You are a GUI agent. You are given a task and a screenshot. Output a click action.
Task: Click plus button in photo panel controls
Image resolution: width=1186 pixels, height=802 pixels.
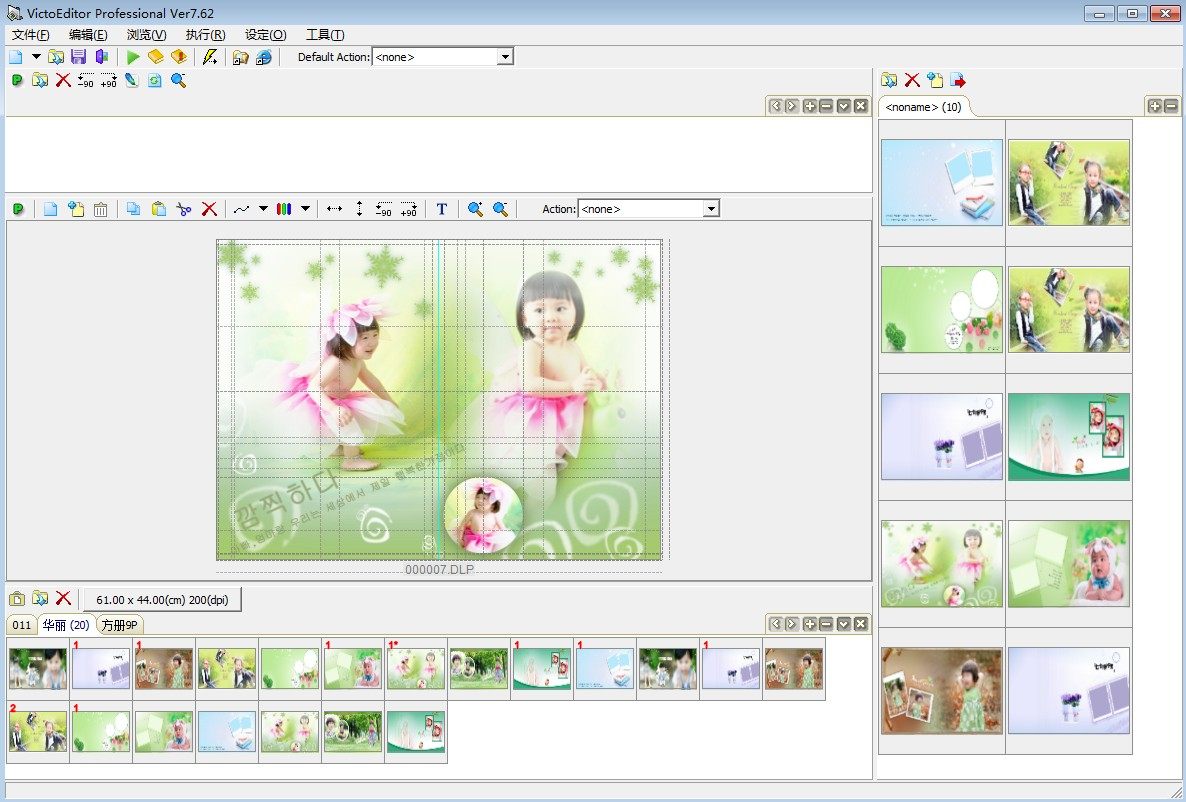click(x=809, y=106)
